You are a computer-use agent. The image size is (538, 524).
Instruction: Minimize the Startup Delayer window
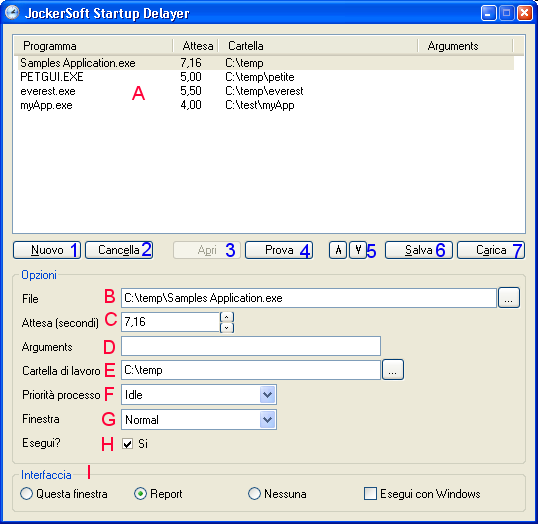pos(488,13)
